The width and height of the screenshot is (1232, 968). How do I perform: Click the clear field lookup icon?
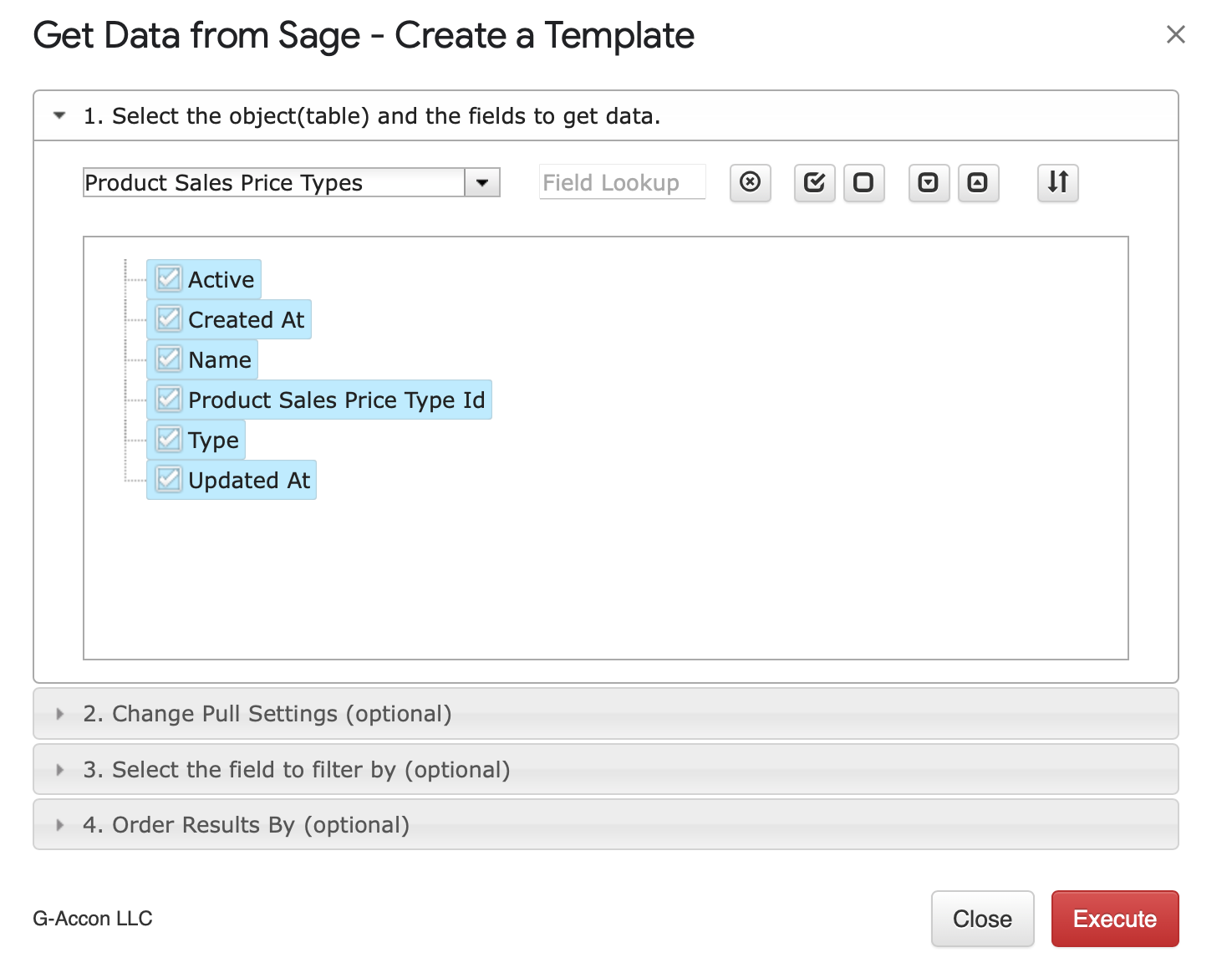750,182
